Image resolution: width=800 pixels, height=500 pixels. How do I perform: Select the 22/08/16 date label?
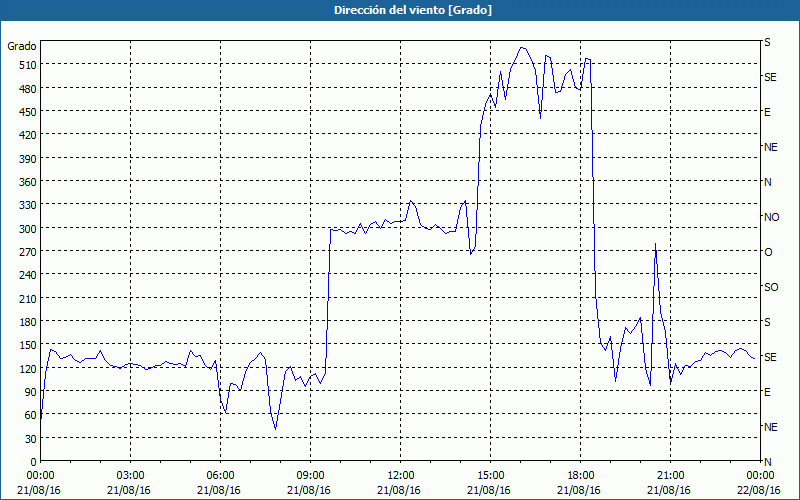759,490
